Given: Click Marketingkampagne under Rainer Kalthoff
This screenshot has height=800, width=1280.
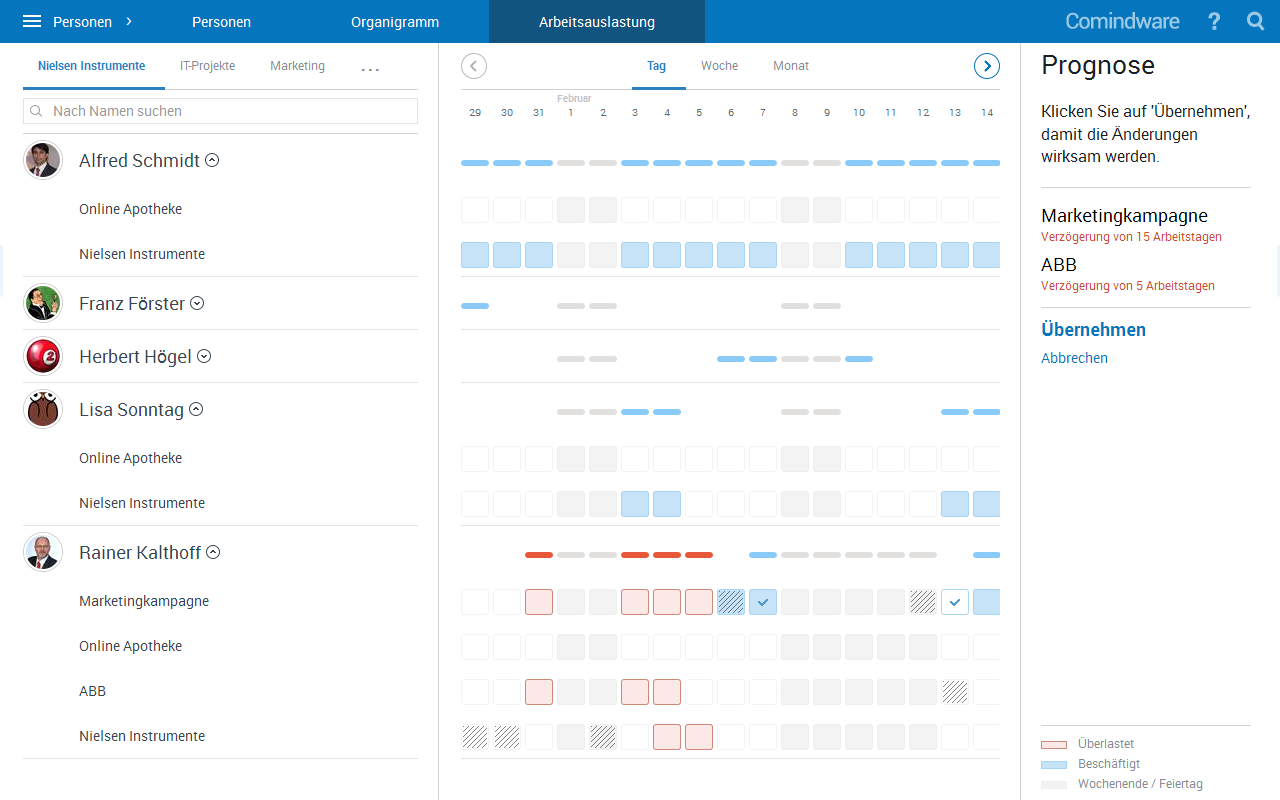Looking at the screenshot, I should click(x=144, y=601).
